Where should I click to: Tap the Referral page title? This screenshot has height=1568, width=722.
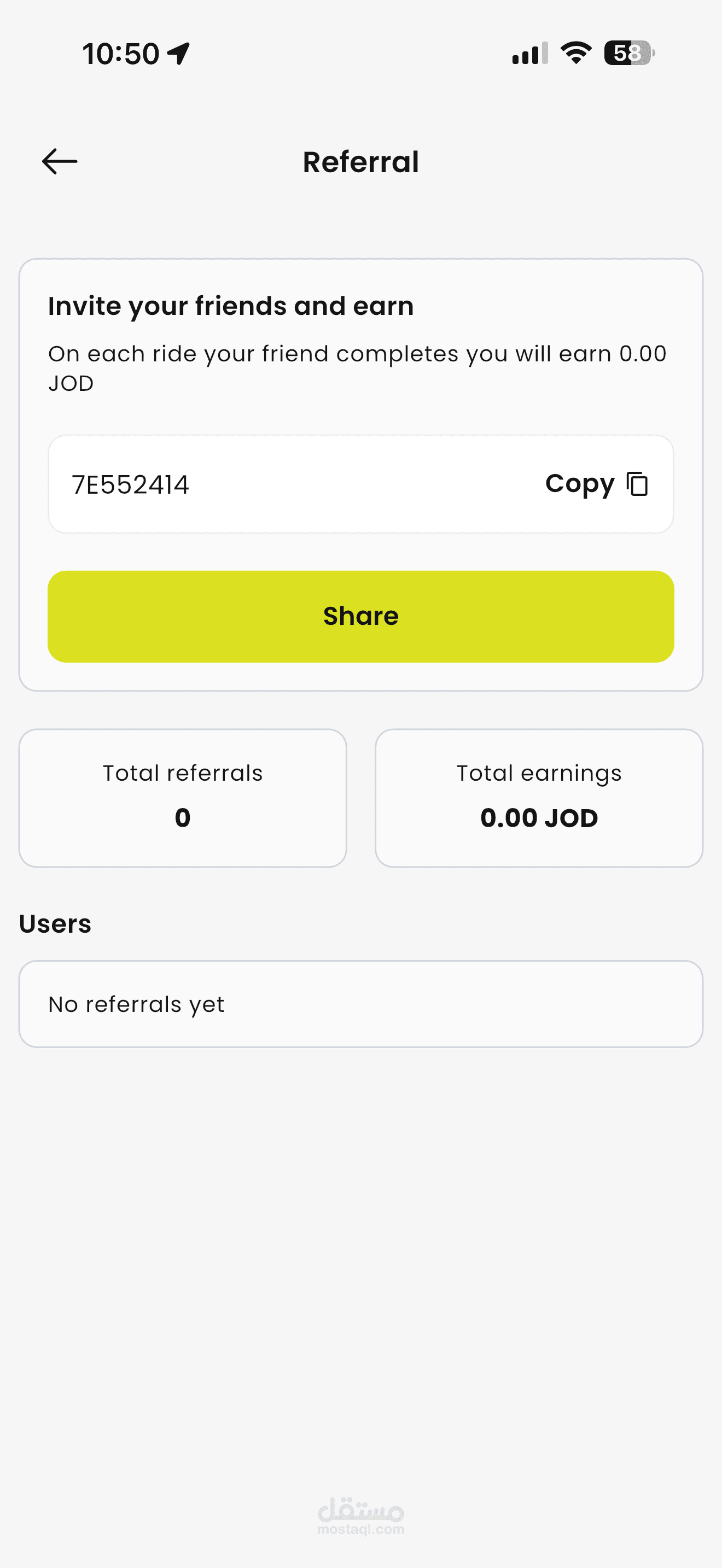361,162
